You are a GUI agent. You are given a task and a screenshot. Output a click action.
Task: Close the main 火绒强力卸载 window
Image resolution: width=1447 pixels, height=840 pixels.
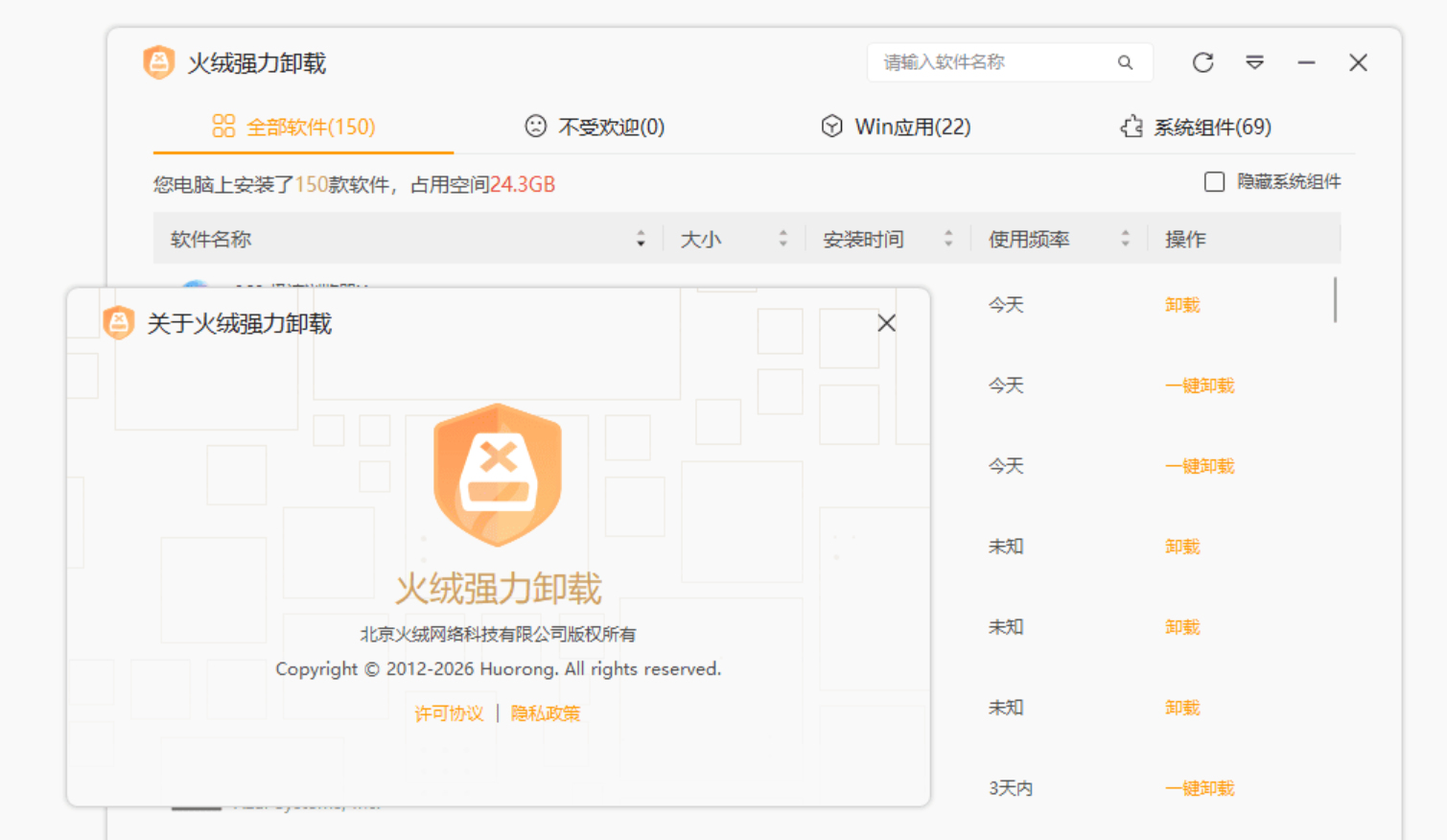tap(1358, 62)
